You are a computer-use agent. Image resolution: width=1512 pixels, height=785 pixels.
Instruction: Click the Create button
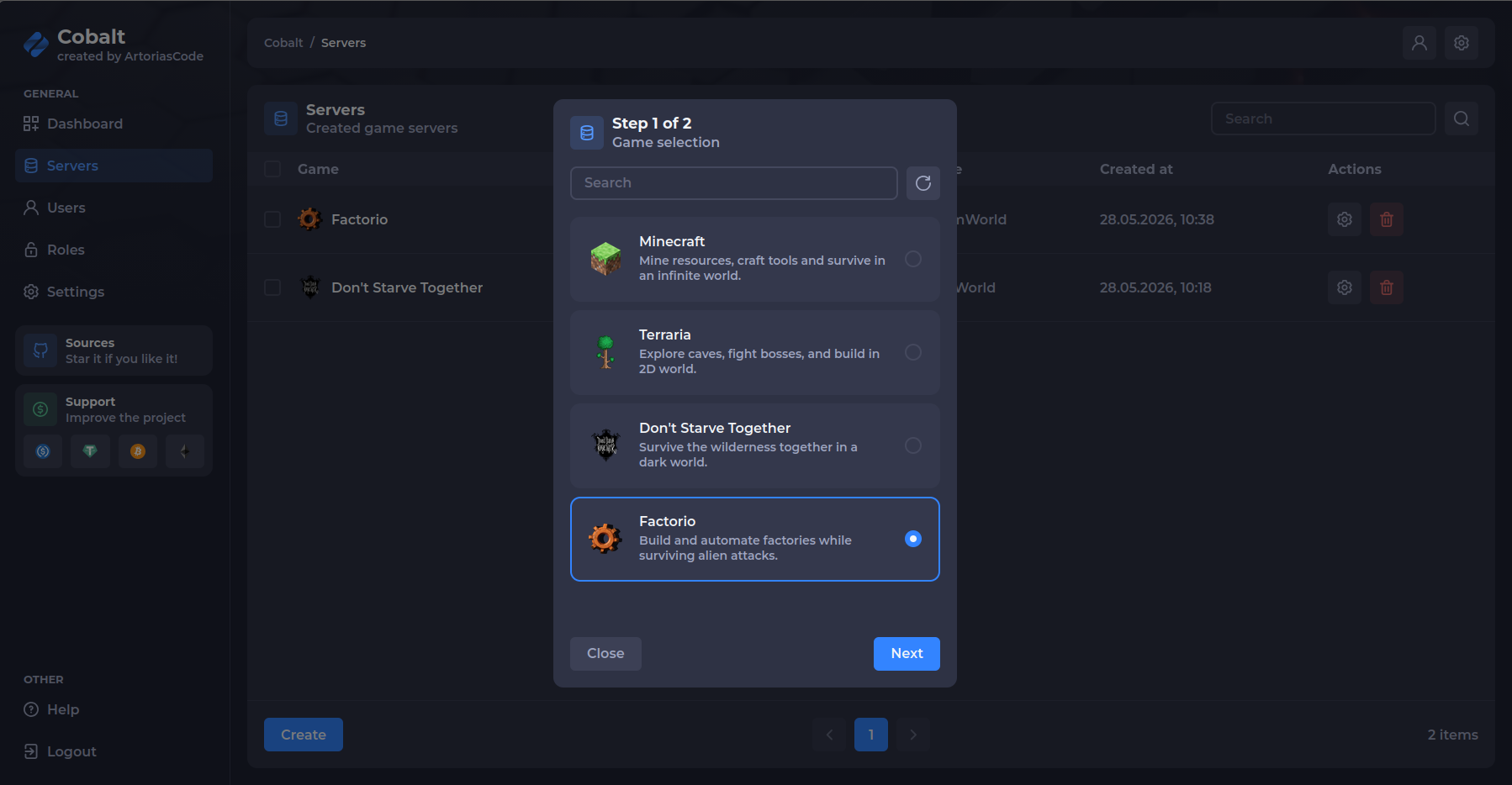pyautogui.click(x=304, y=735)
